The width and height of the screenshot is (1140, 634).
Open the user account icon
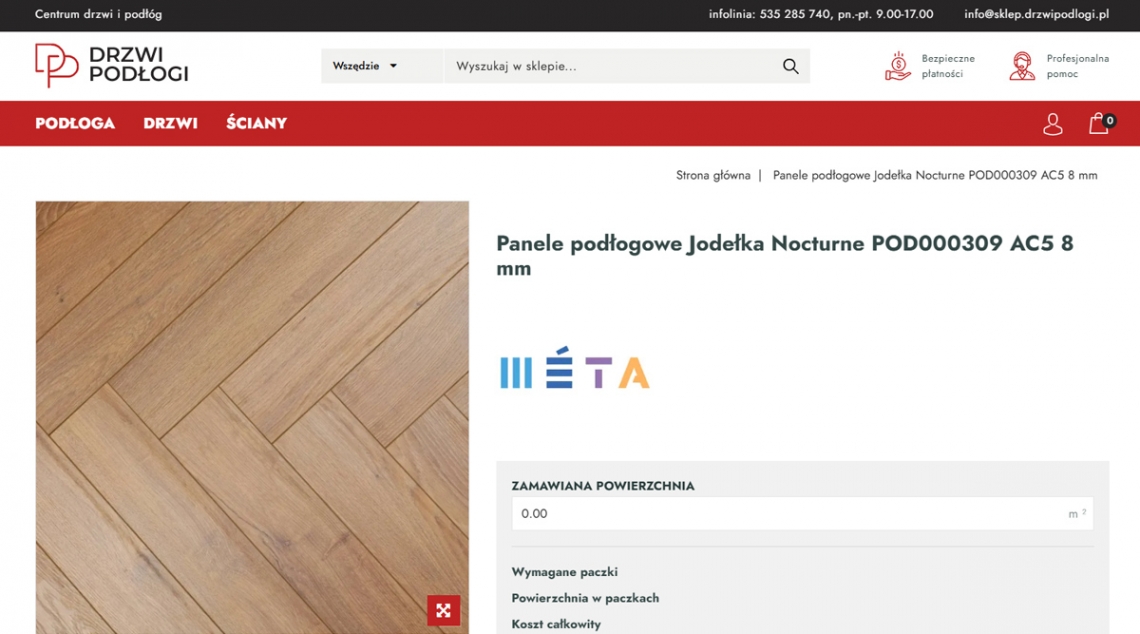click(x=1052, y=124)
